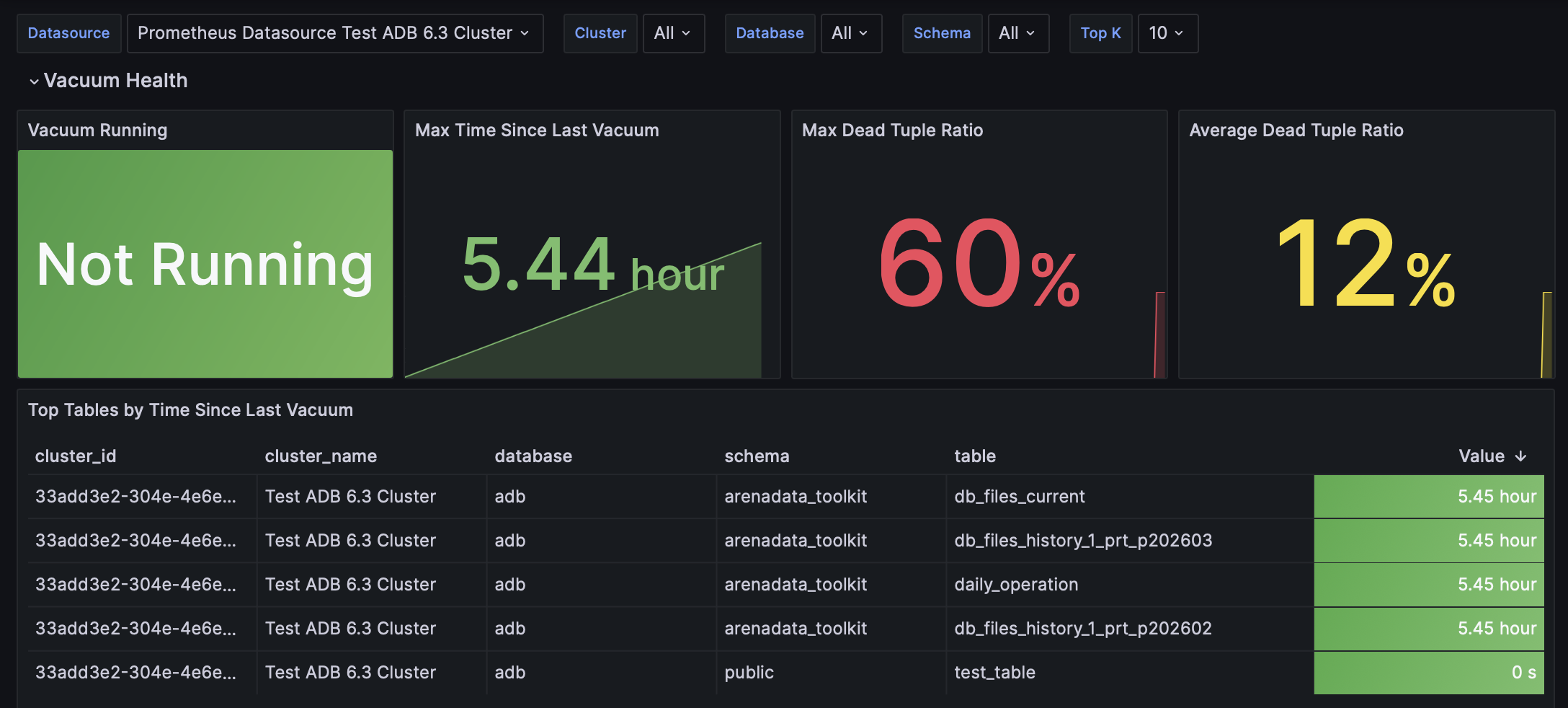Click the Datasource label button

(68, 33)
